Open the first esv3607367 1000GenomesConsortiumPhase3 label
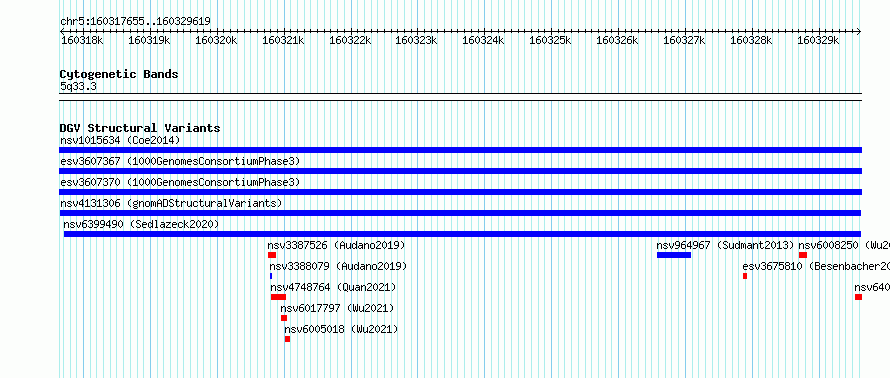Image resolution: width=890 pixels, height=378 pixels. click(180, 161)
